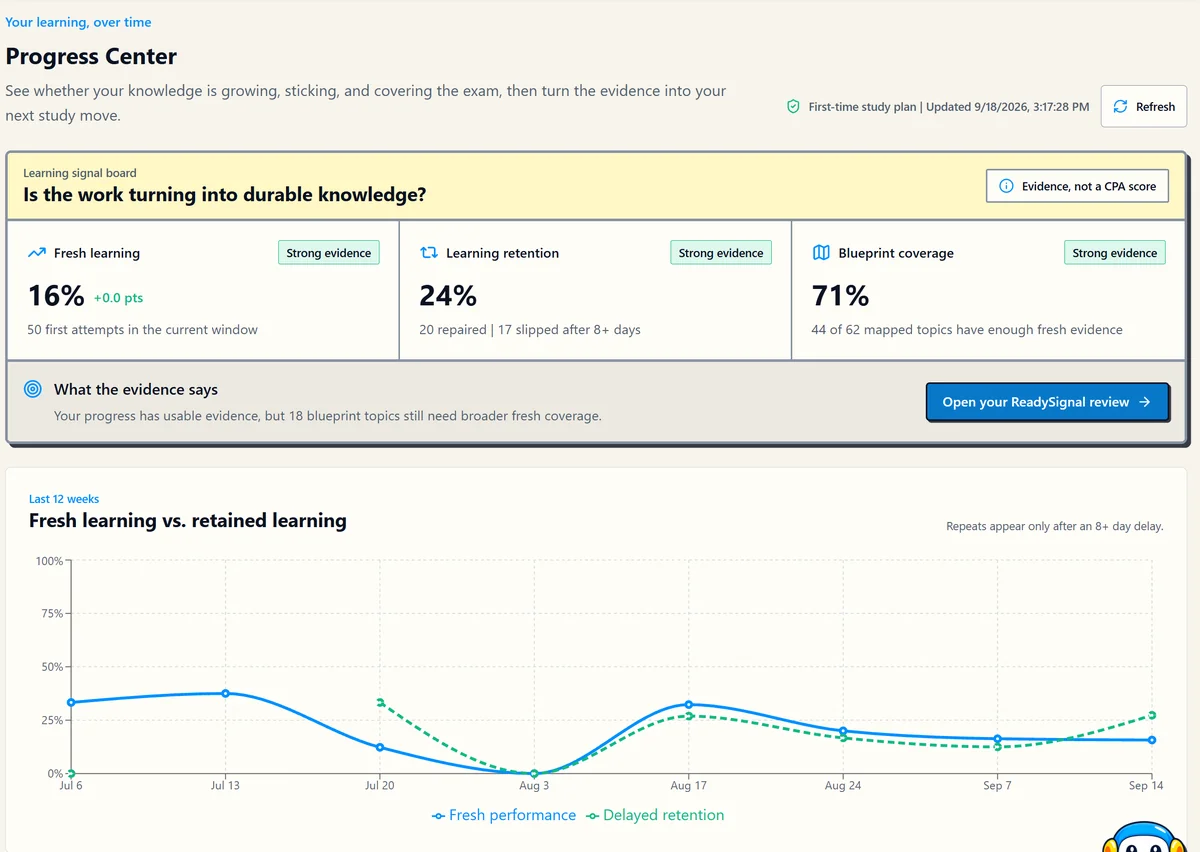Image resolution: width=1200 pixels, height=852 pixels.
Task: Click the Fresh learning trend arrow icon
Action: click(37, 253)
